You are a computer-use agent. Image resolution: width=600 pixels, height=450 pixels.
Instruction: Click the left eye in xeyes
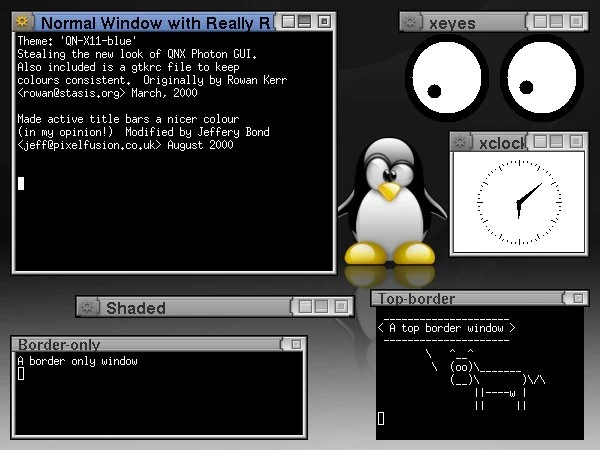coord(446,77)
